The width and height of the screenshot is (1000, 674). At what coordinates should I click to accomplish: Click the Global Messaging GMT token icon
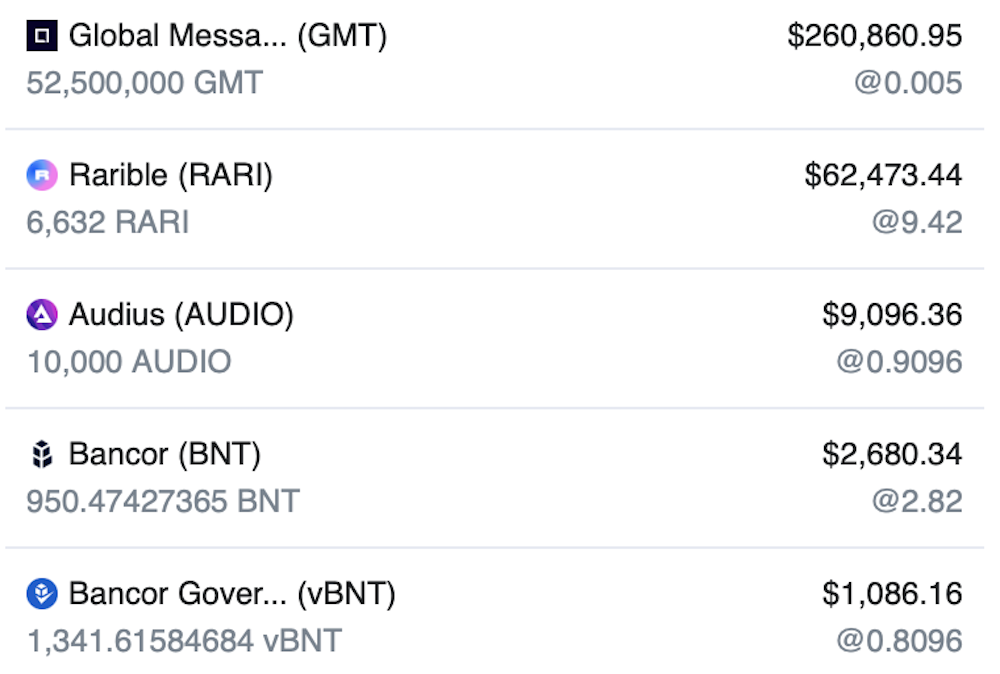42,35
